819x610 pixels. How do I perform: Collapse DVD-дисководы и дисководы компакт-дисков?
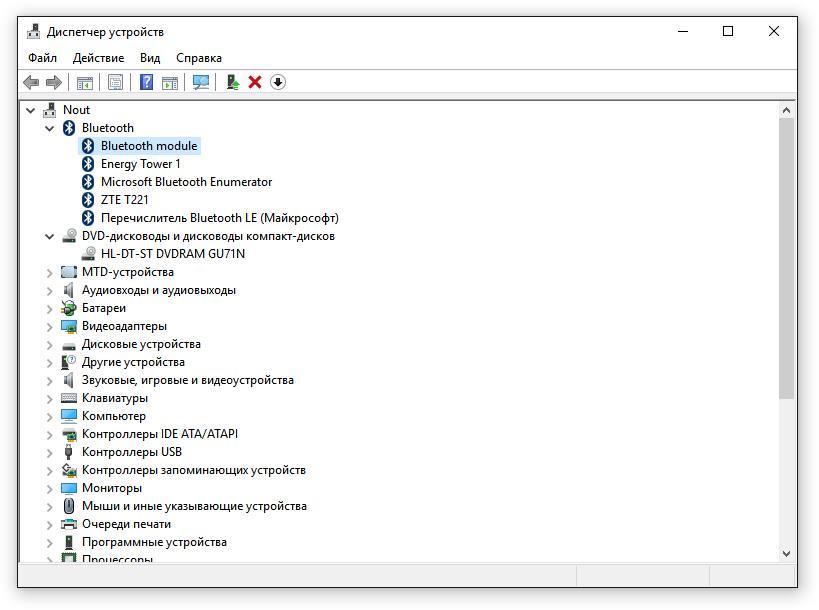pos(50,237)
